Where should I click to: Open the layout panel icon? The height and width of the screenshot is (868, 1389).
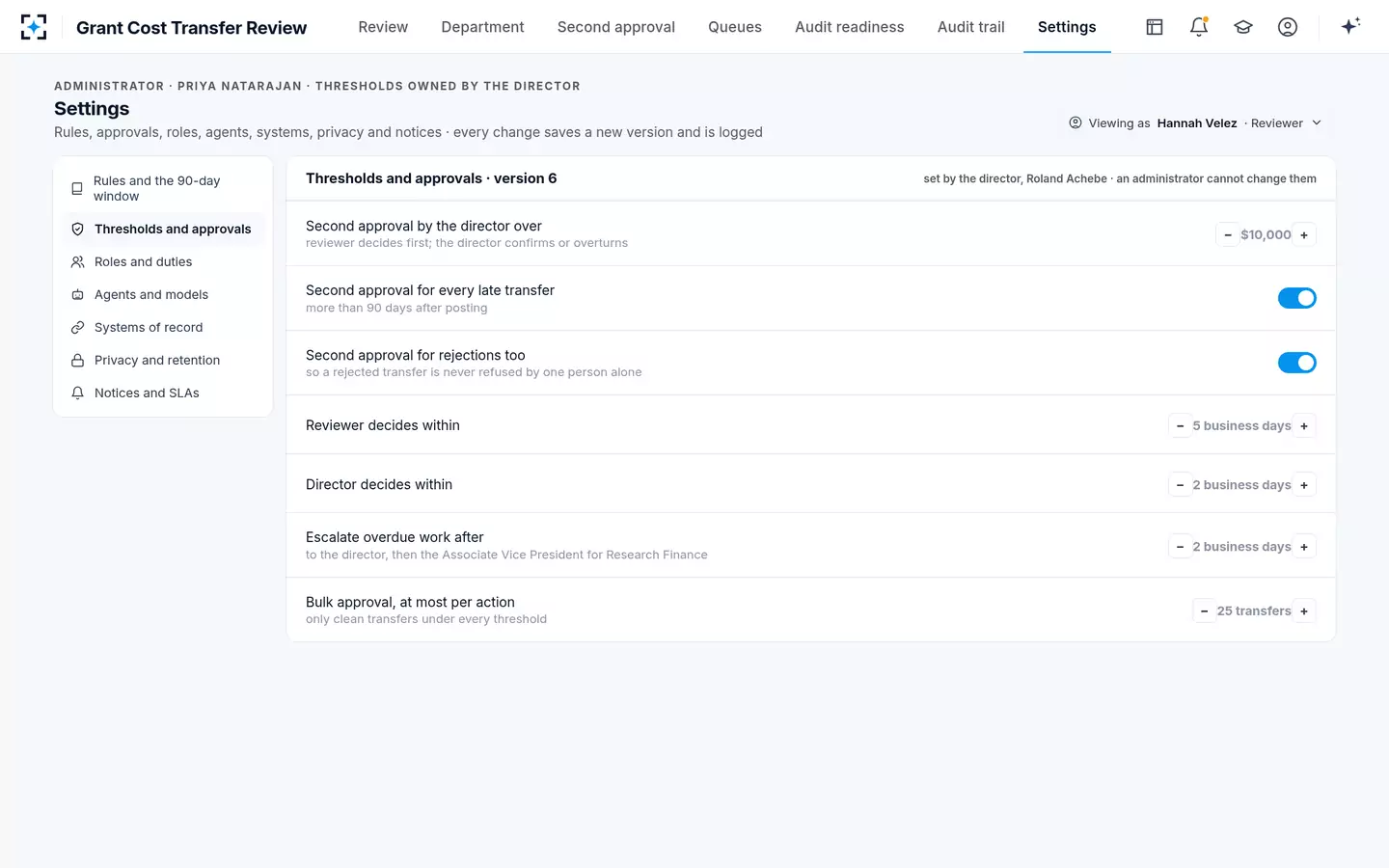click(x=1155, y=27)
